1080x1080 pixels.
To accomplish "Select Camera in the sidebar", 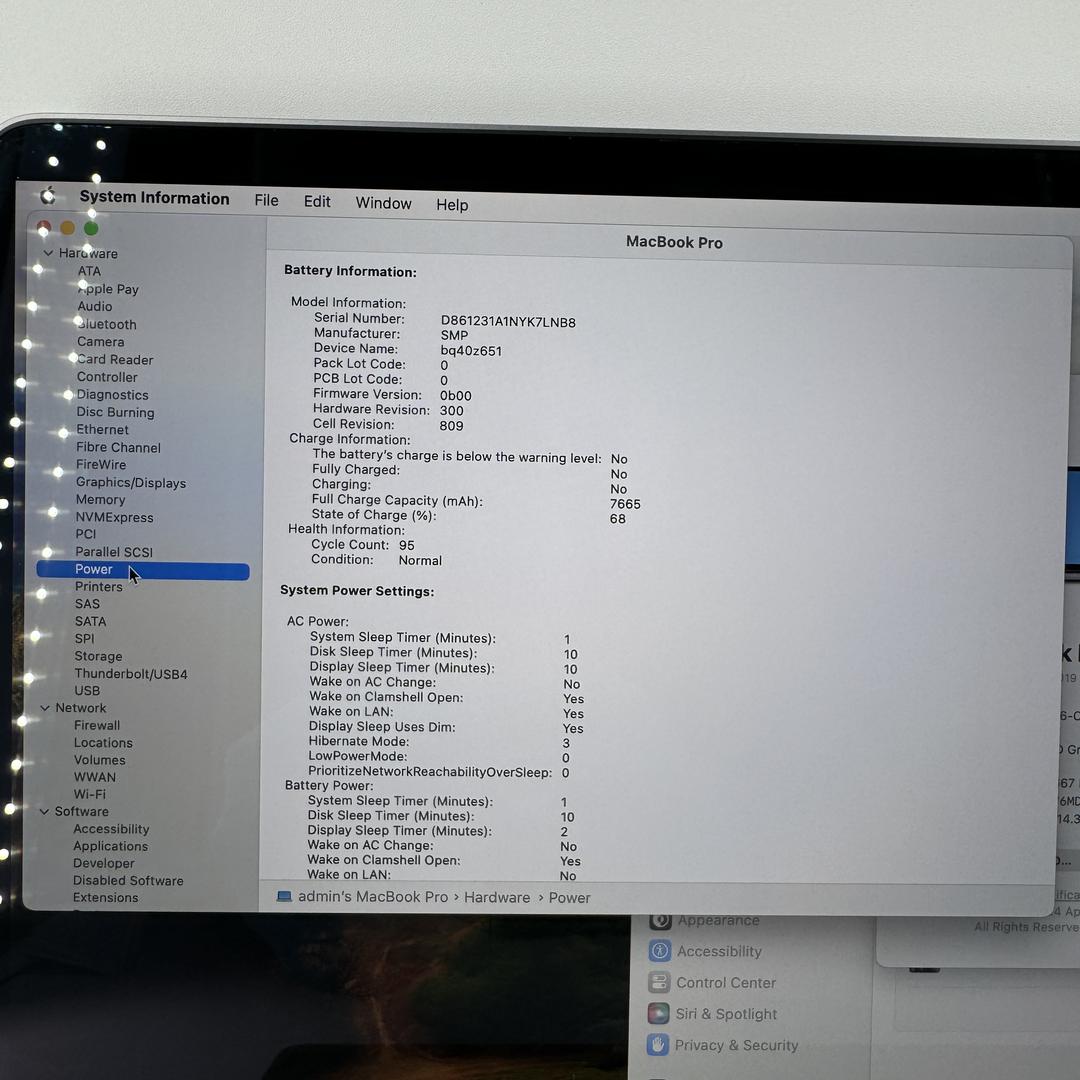I will coord(101,342).
